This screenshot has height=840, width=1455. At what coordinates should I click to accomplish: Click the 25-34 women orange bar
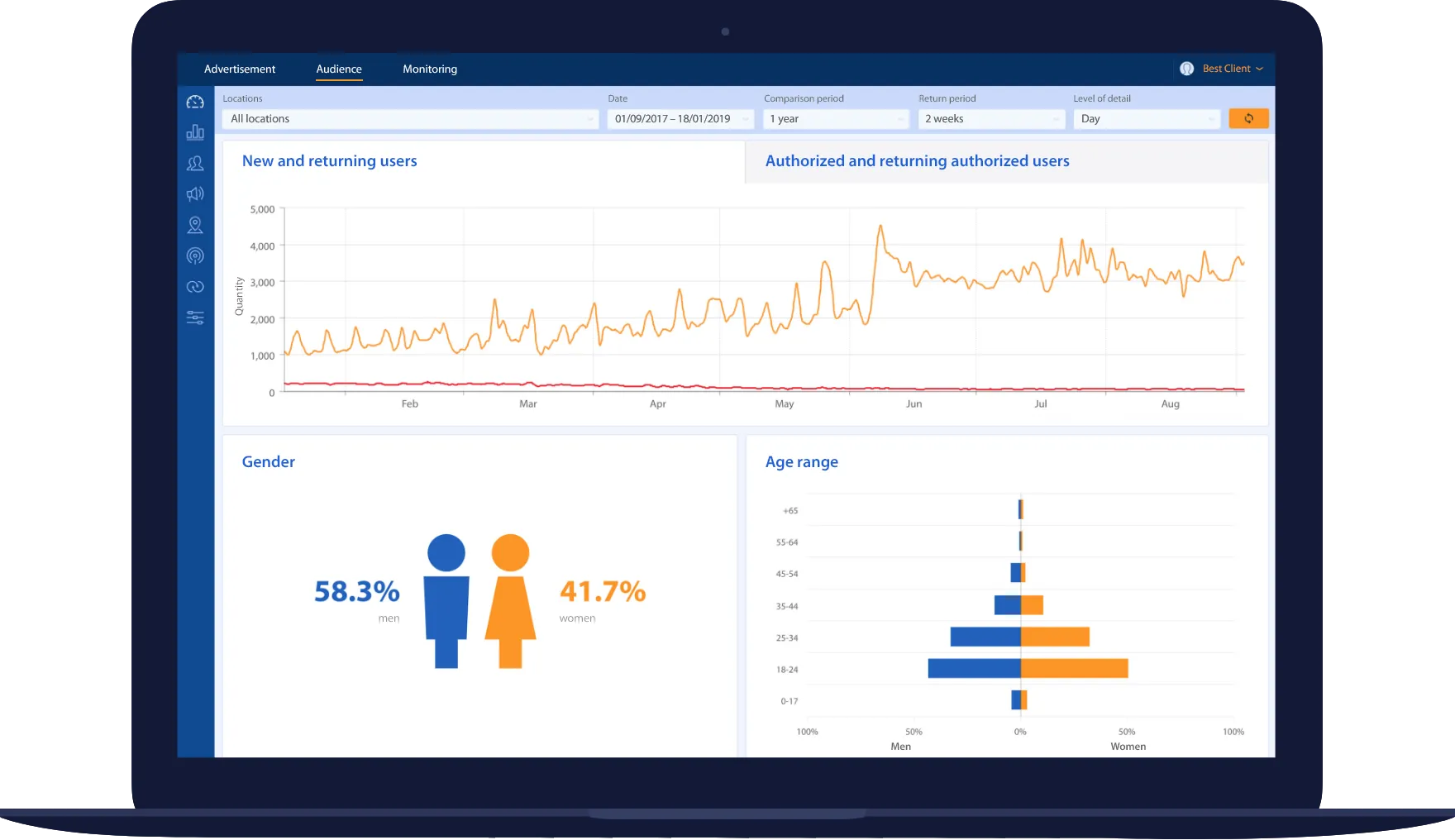click(x=1055, y=637)
